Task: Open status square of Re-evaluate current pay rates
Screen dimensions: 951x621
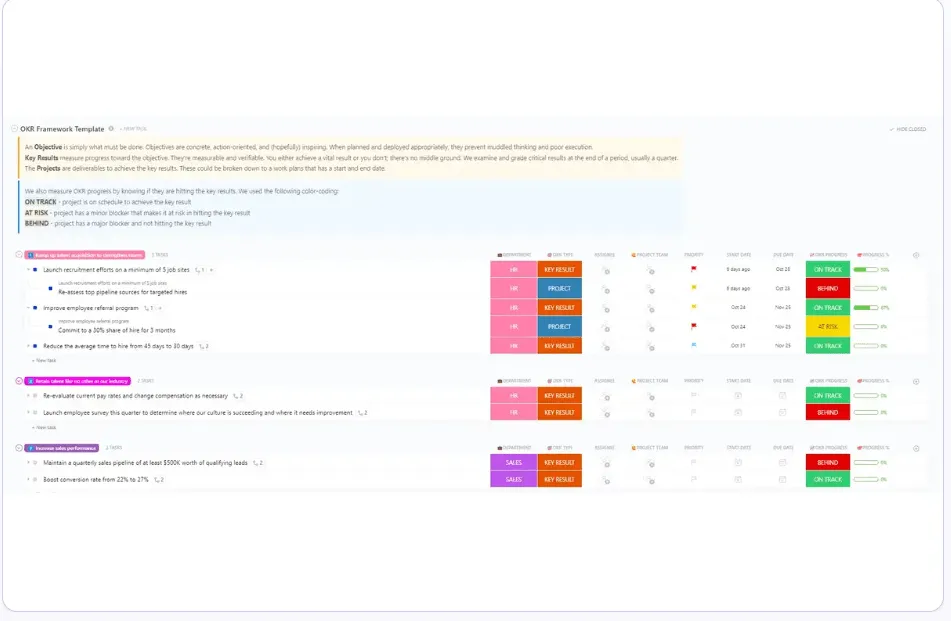Action: pyautogui.click(x=35, y=396)
